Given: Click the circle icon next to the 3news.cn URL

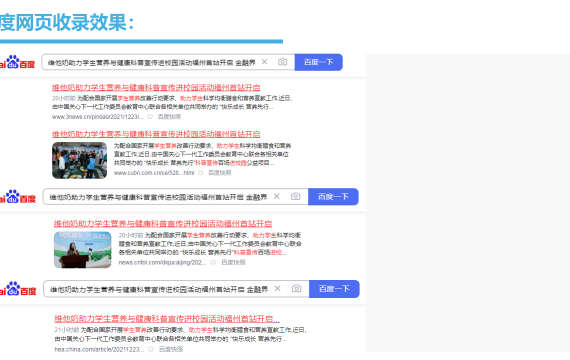Looking at the screenshot, I should pyautogui.click(x=150, y=117).
